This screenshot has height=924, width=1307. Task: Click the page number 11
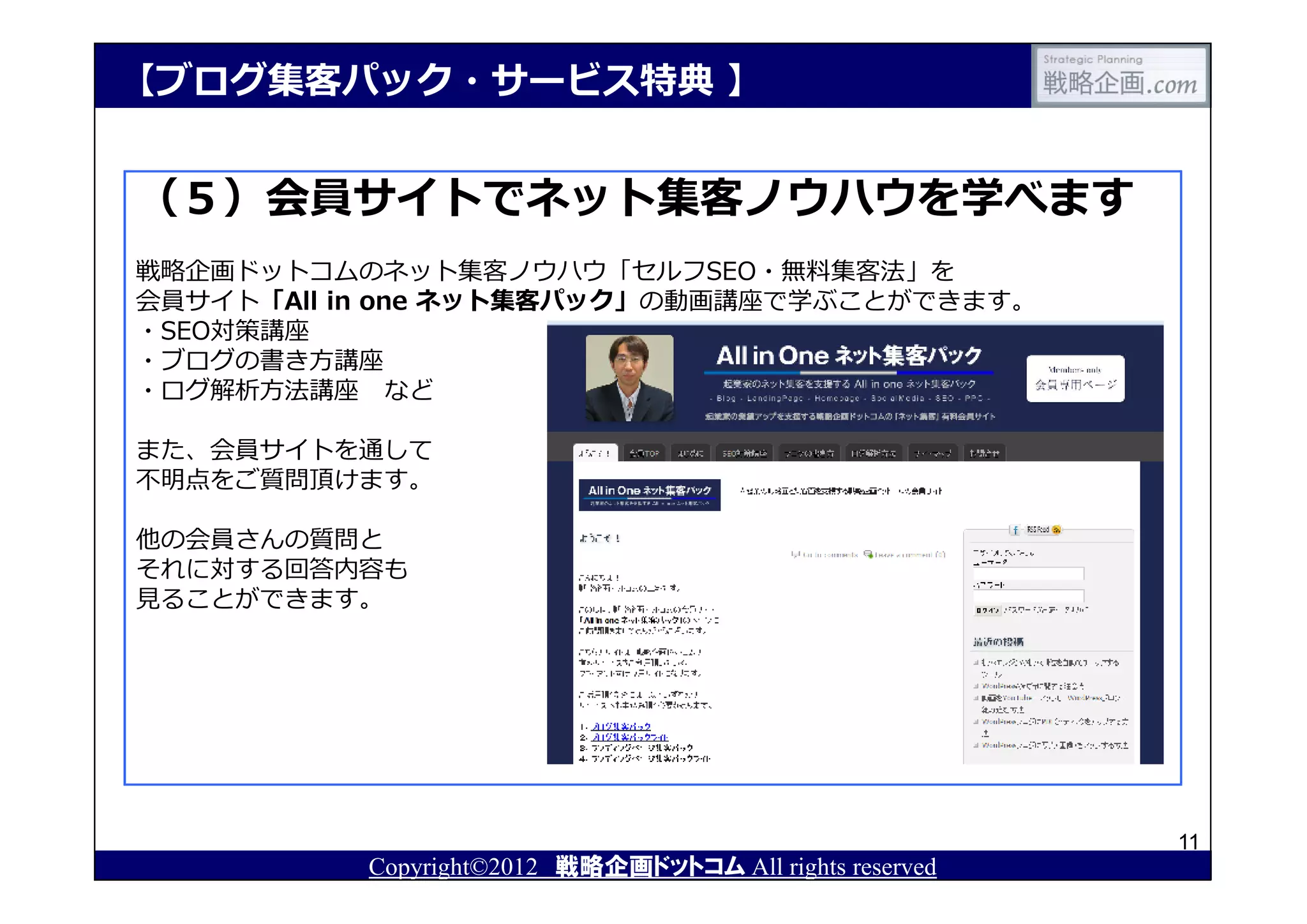tap(1188, 842)
